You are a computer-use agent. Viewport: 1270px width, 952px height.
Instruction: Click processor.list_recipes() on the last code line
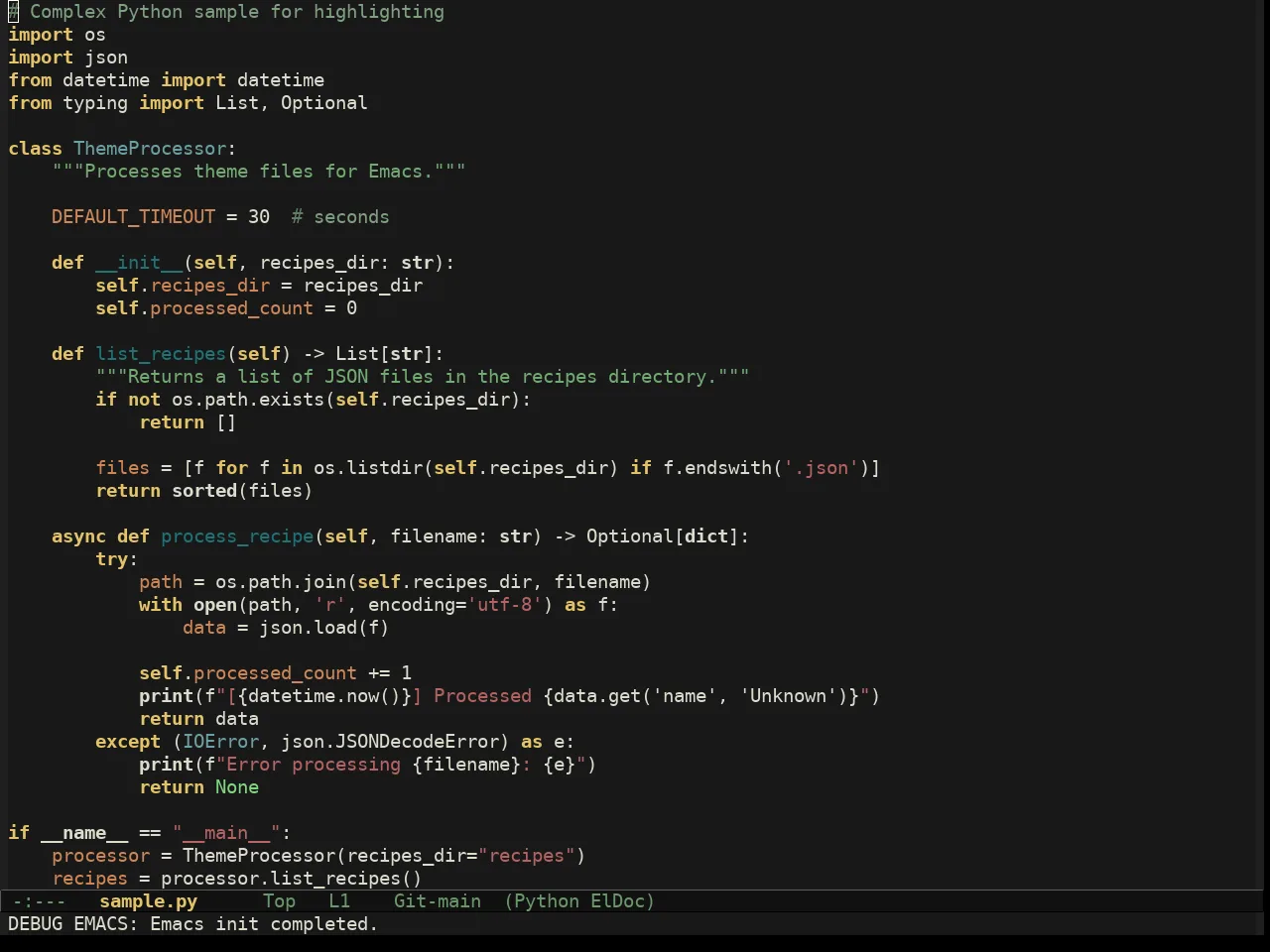[292, 879]
